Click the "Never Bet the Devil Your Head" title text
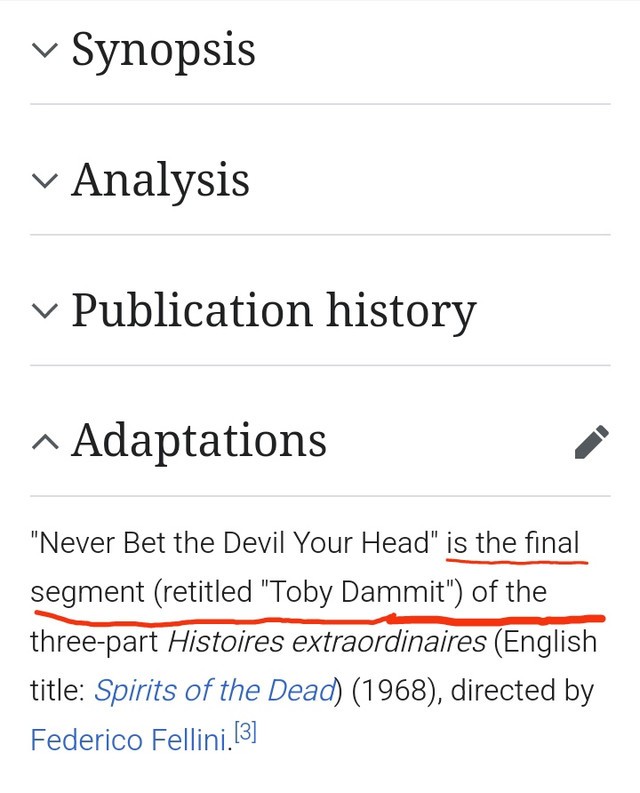 tap(234, 542)
